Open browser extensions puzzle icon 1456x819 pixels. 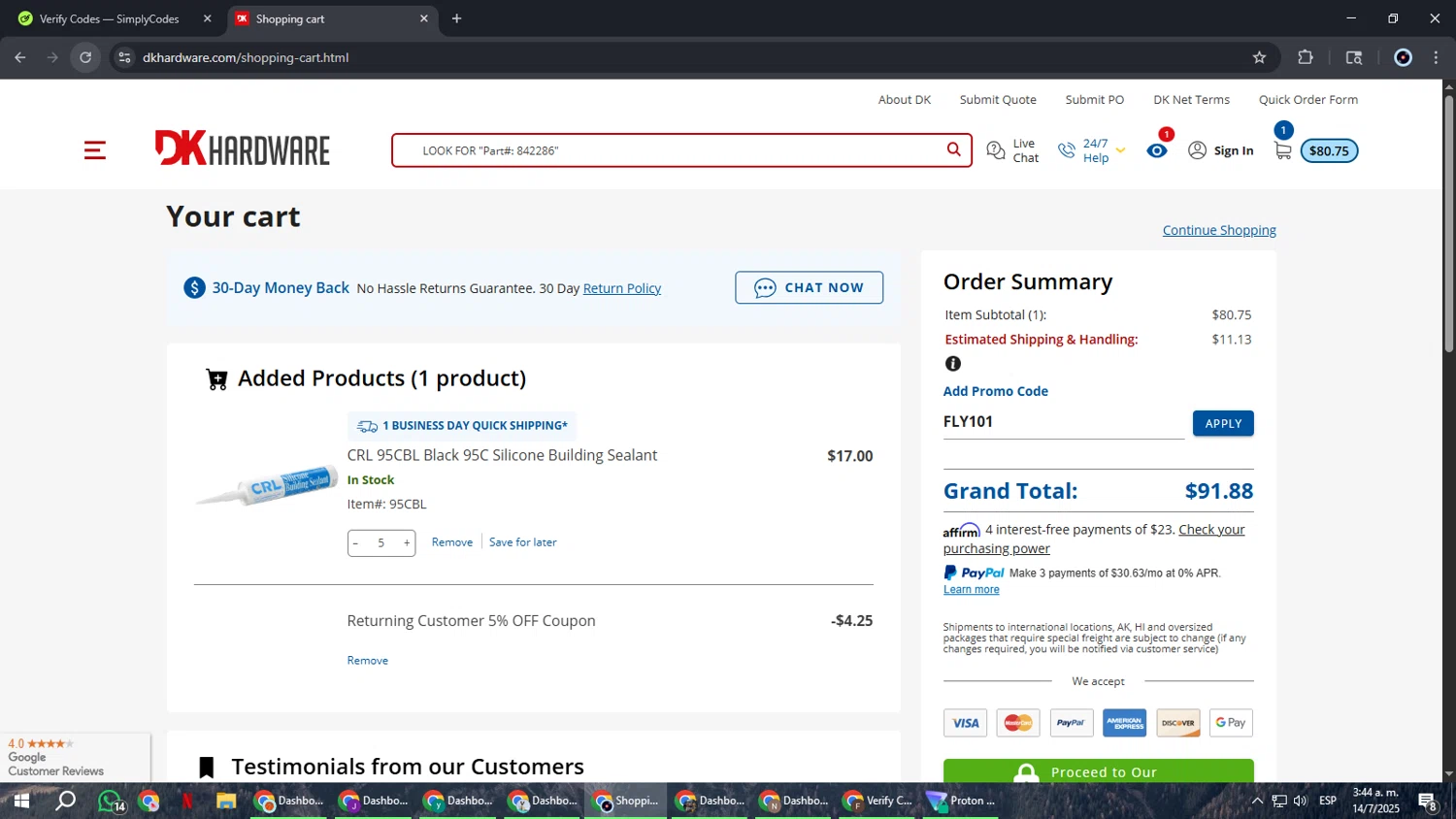[x=1306, y=57]
